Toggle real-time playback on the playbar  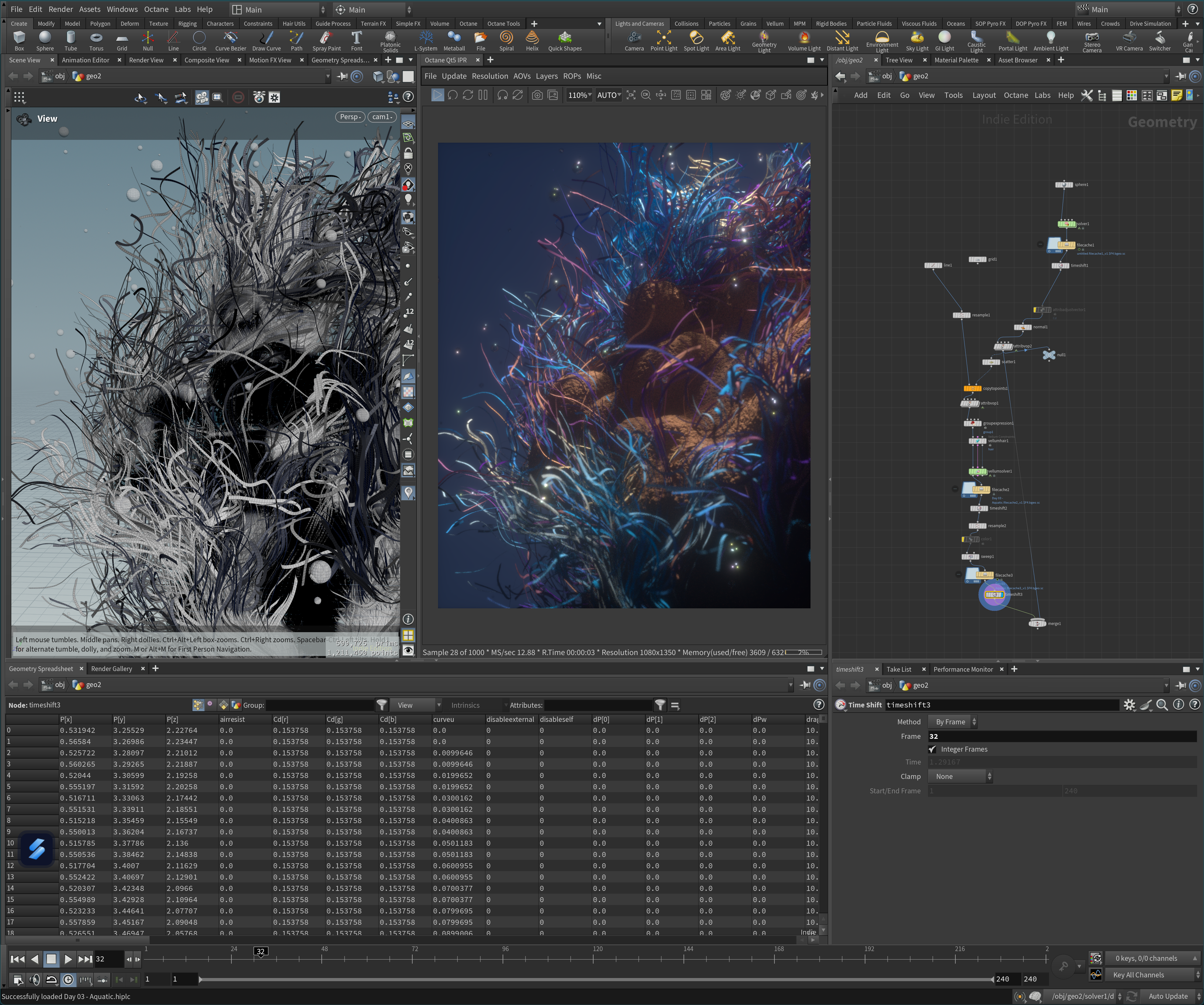coord(68,979)
